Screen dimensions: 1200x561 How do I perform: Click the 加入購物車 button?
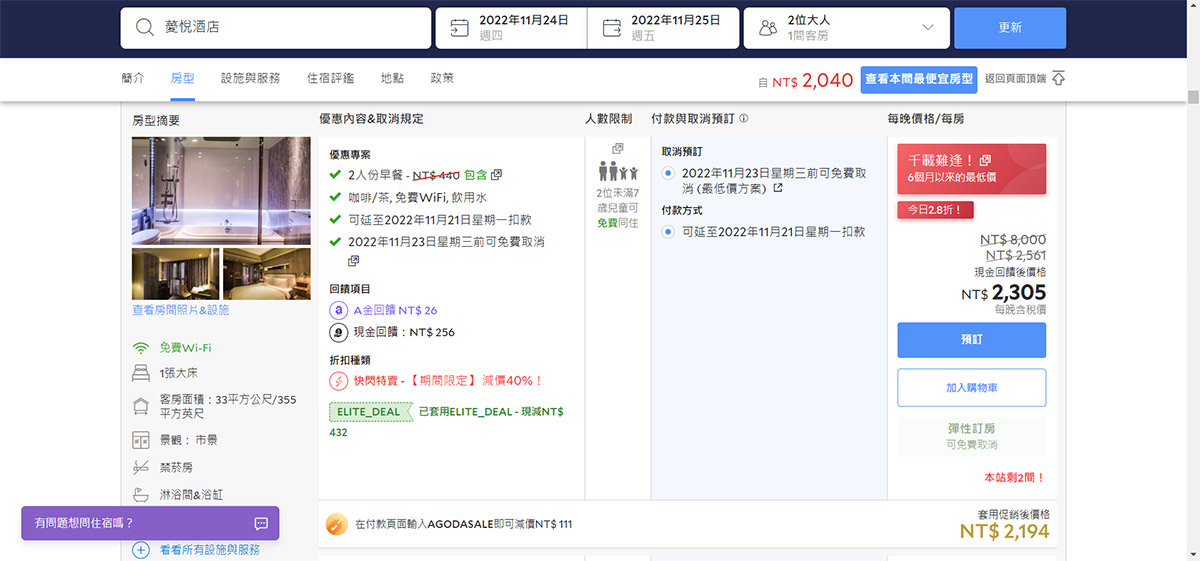click(x=971, y=388)
